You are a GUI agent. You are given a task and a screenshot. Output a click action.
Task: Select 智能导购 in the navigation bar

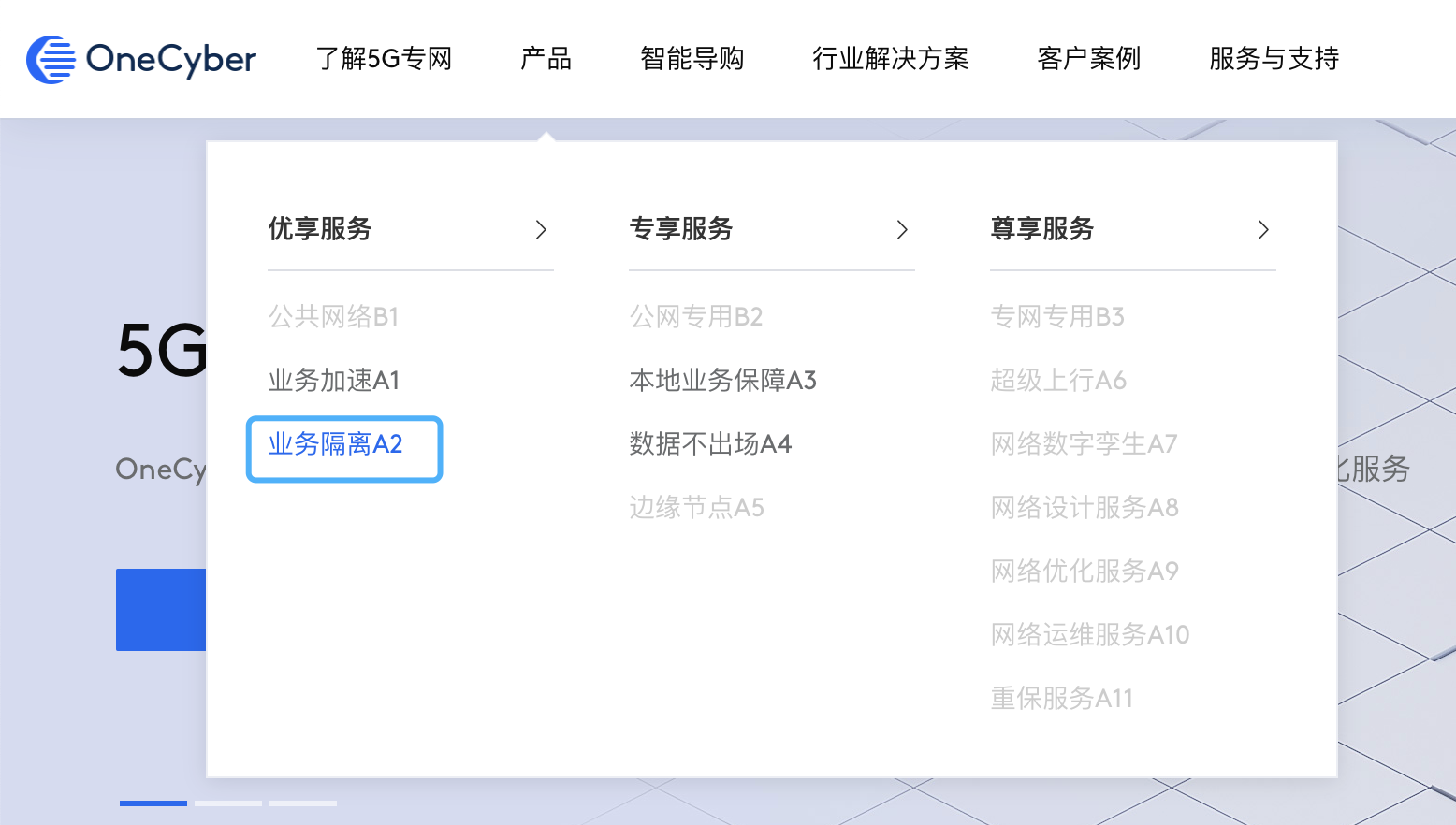point(692,59)
